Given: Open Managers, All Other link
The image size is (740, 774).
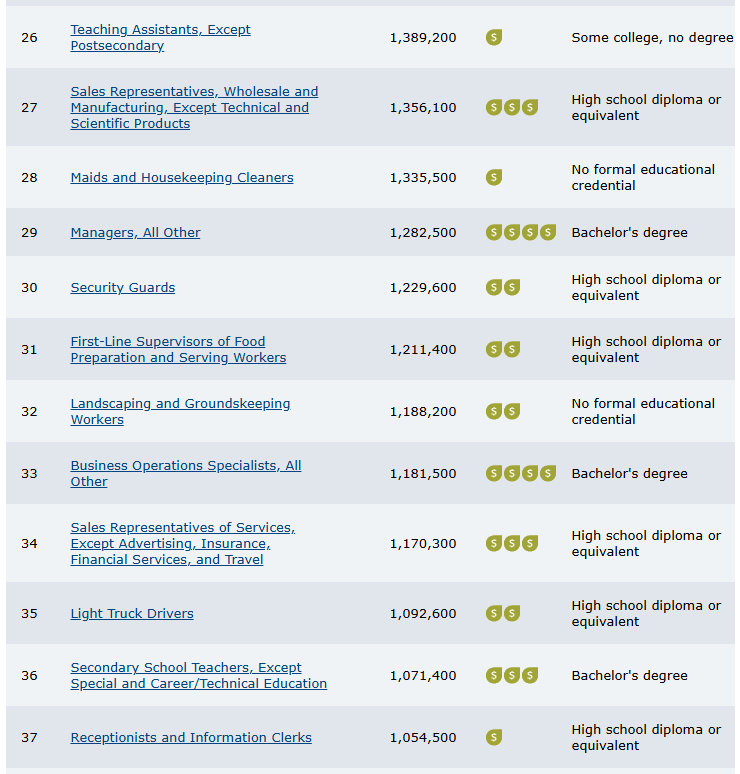Looking at the screenshot, I should click(135, 232).
